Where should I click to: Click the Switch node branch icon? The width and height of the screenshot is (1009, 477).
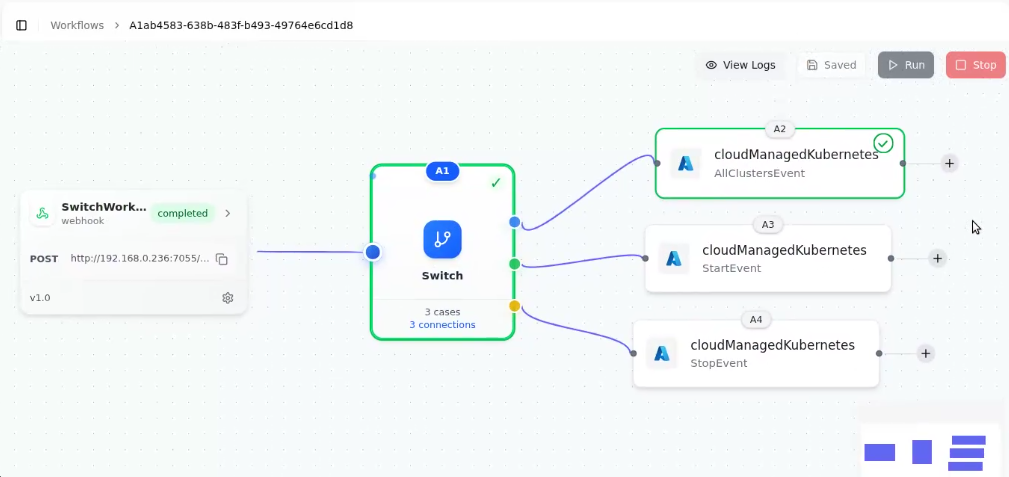coord(442,239)
